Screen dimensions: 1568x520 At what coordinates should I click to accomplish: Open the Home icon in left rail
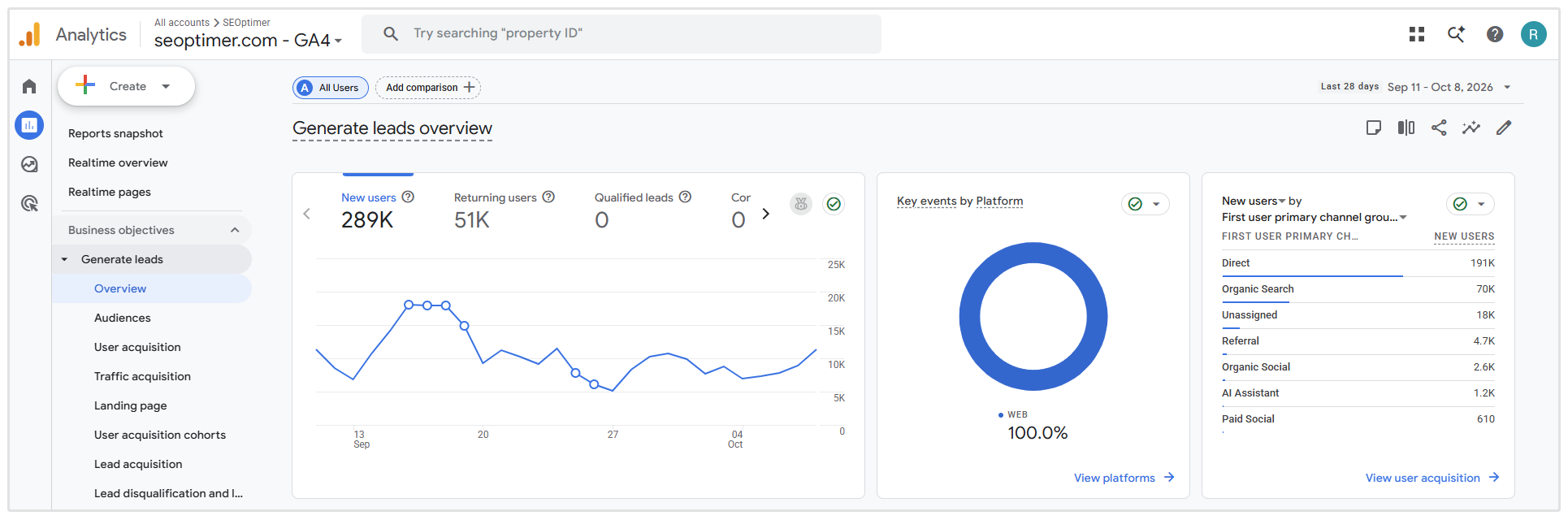[x=29, y=86]
